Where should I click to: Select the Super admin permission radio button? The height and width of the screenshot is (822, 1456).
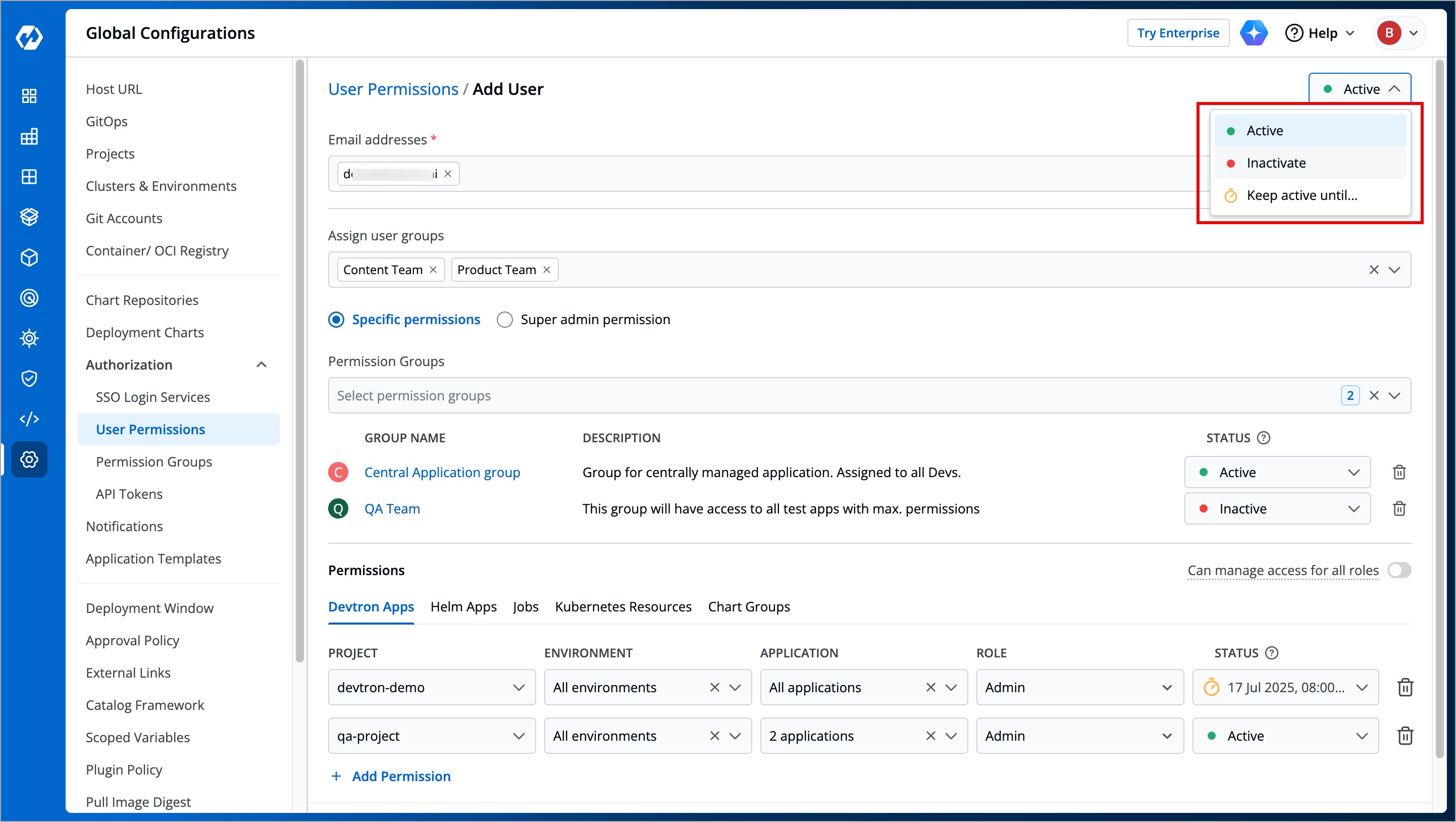[504, 320]
